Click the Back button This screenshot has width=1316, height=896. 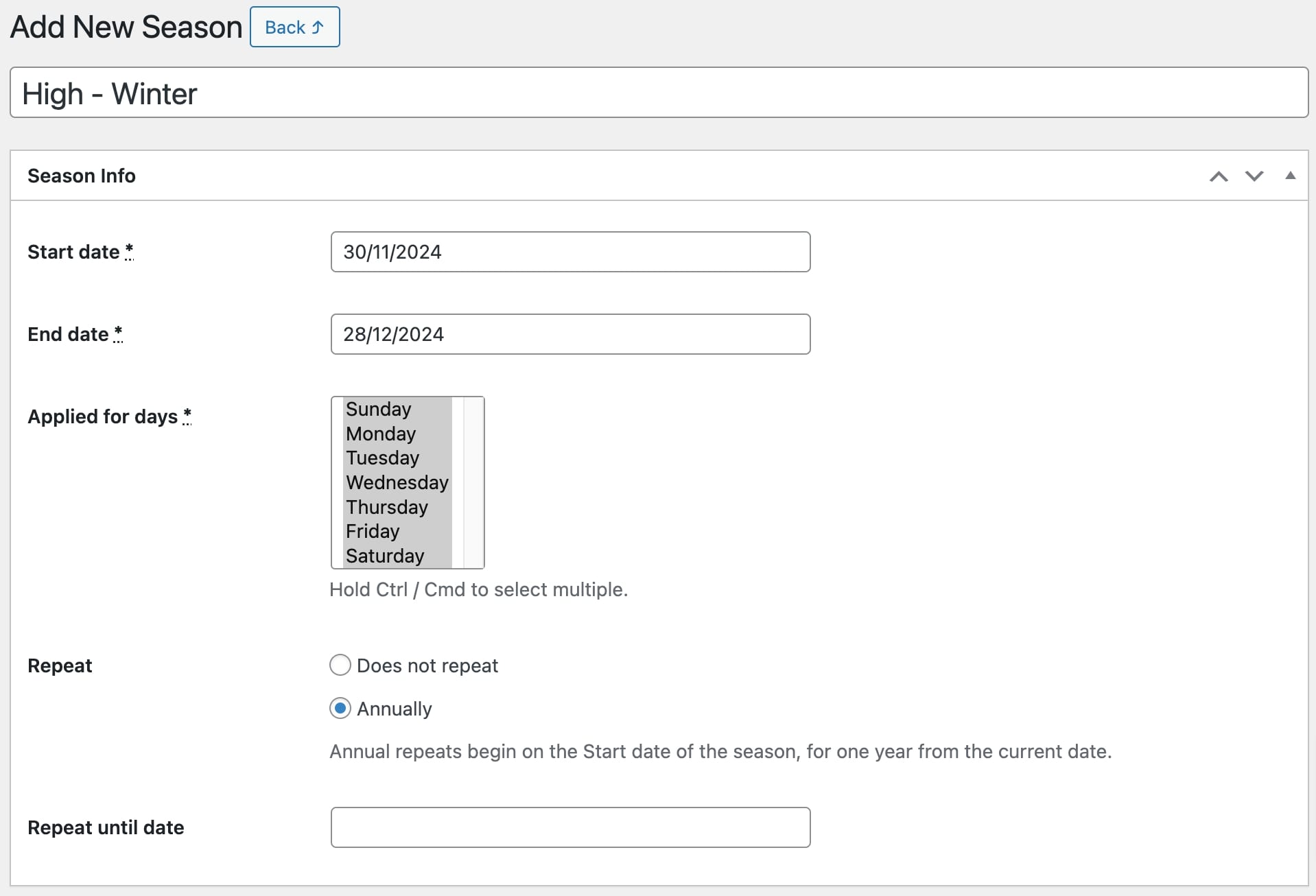294,27
